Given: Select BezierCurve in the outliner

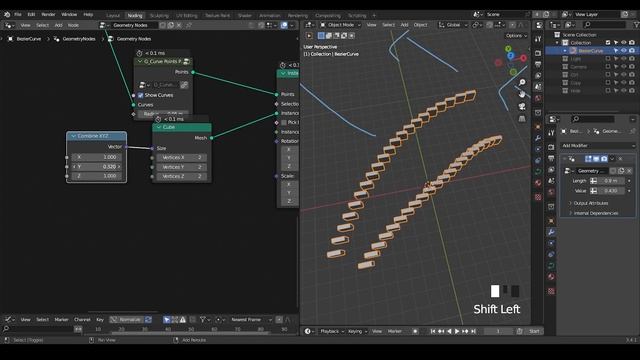Looking at the screenshot, I should coord(591,51).
